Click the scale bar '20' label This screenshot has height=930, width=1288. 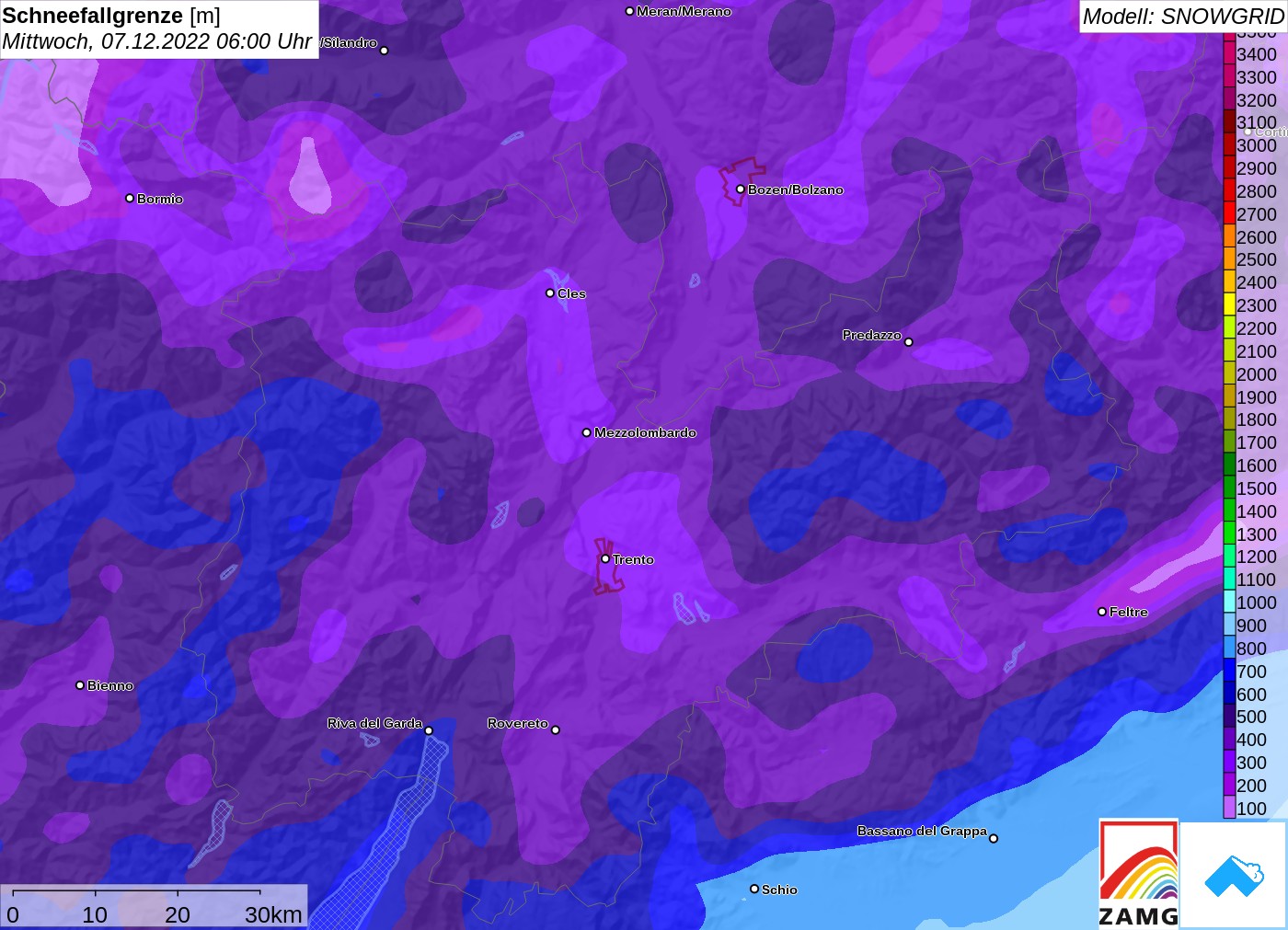pyautogui.click(x=178, y=915)
